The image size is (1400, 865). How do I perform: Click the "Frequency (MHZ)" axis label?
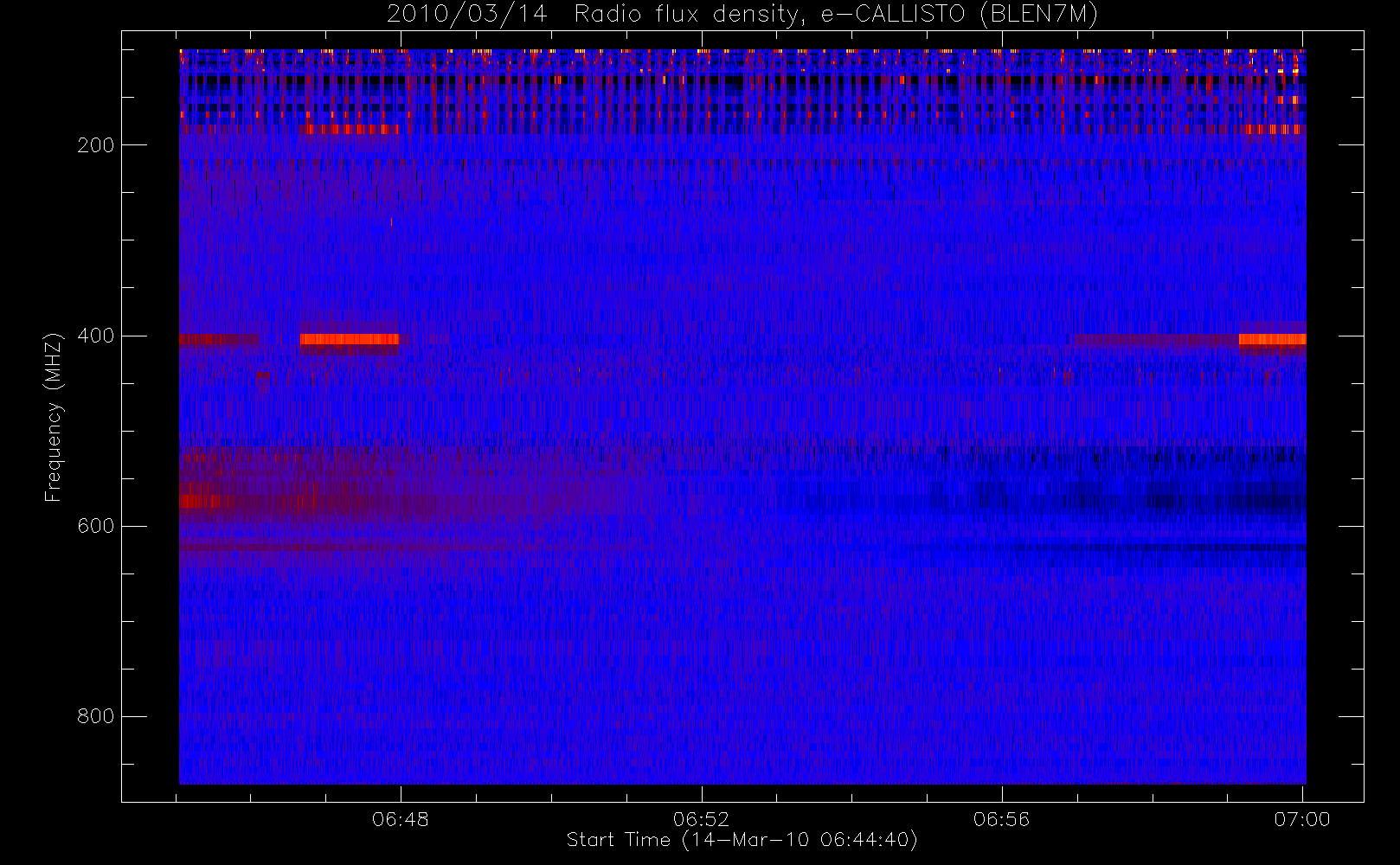point(54,417)
